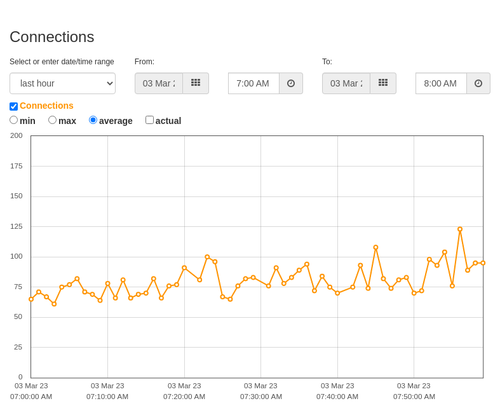The width and height of the screenshot is (500, 403).
Task: Enable the actual checkbox
Action: tap(150, 120)
